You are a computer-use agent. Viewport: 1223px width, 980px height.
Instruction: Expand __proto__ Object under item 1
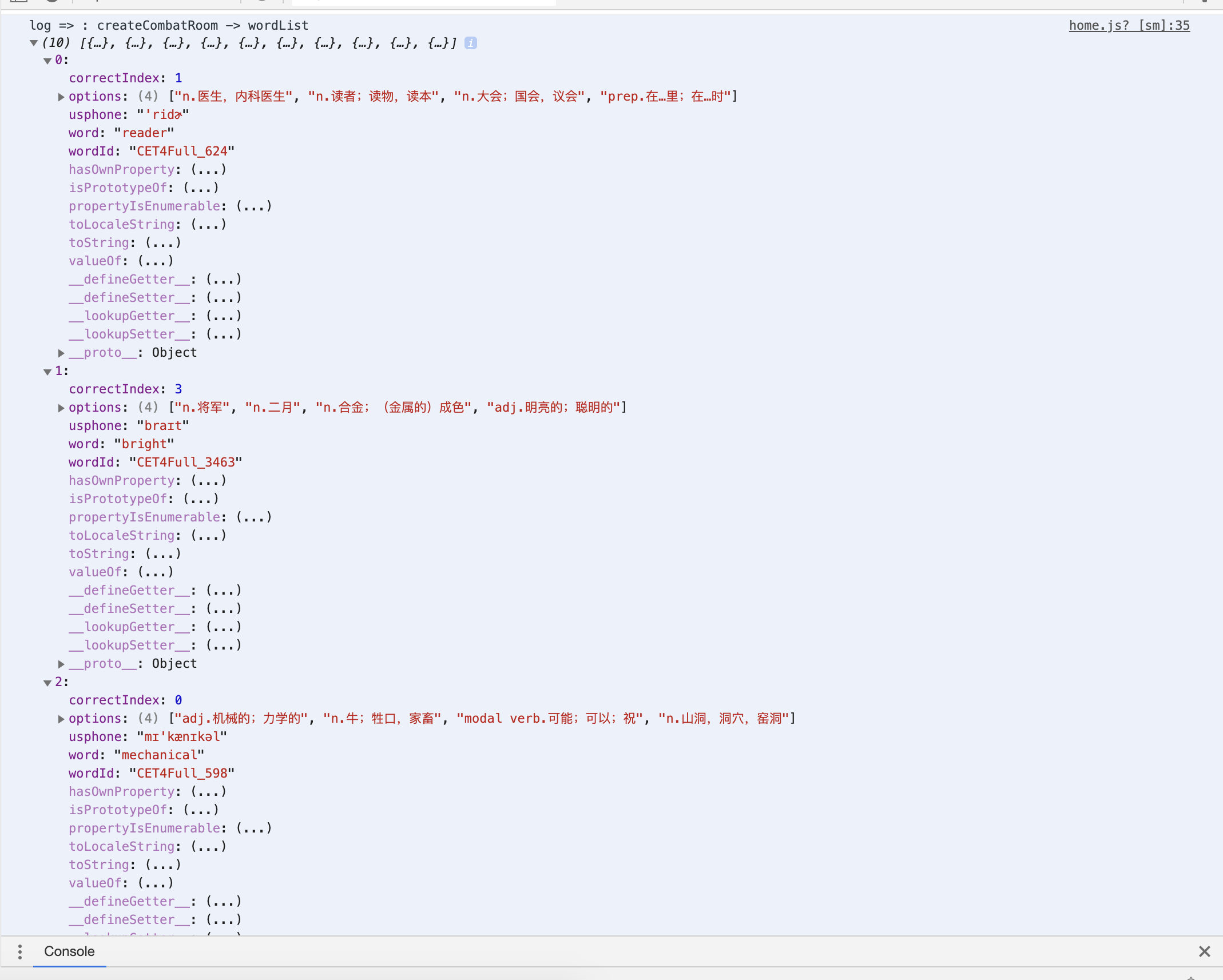[61, 664]
